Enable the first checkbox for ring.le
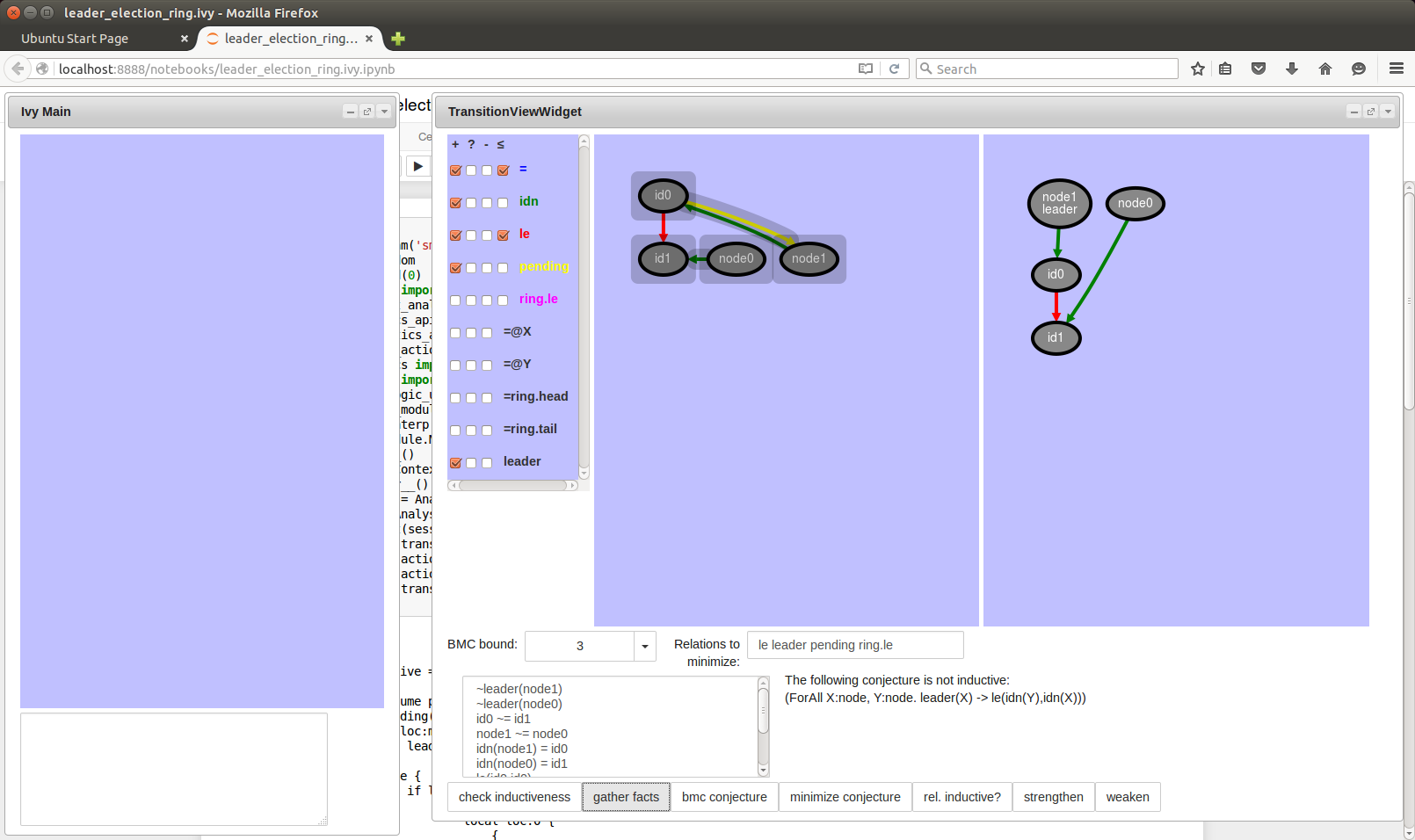Image resolution: width=1415 pixels, height=840 pixels. coord(455,301)
